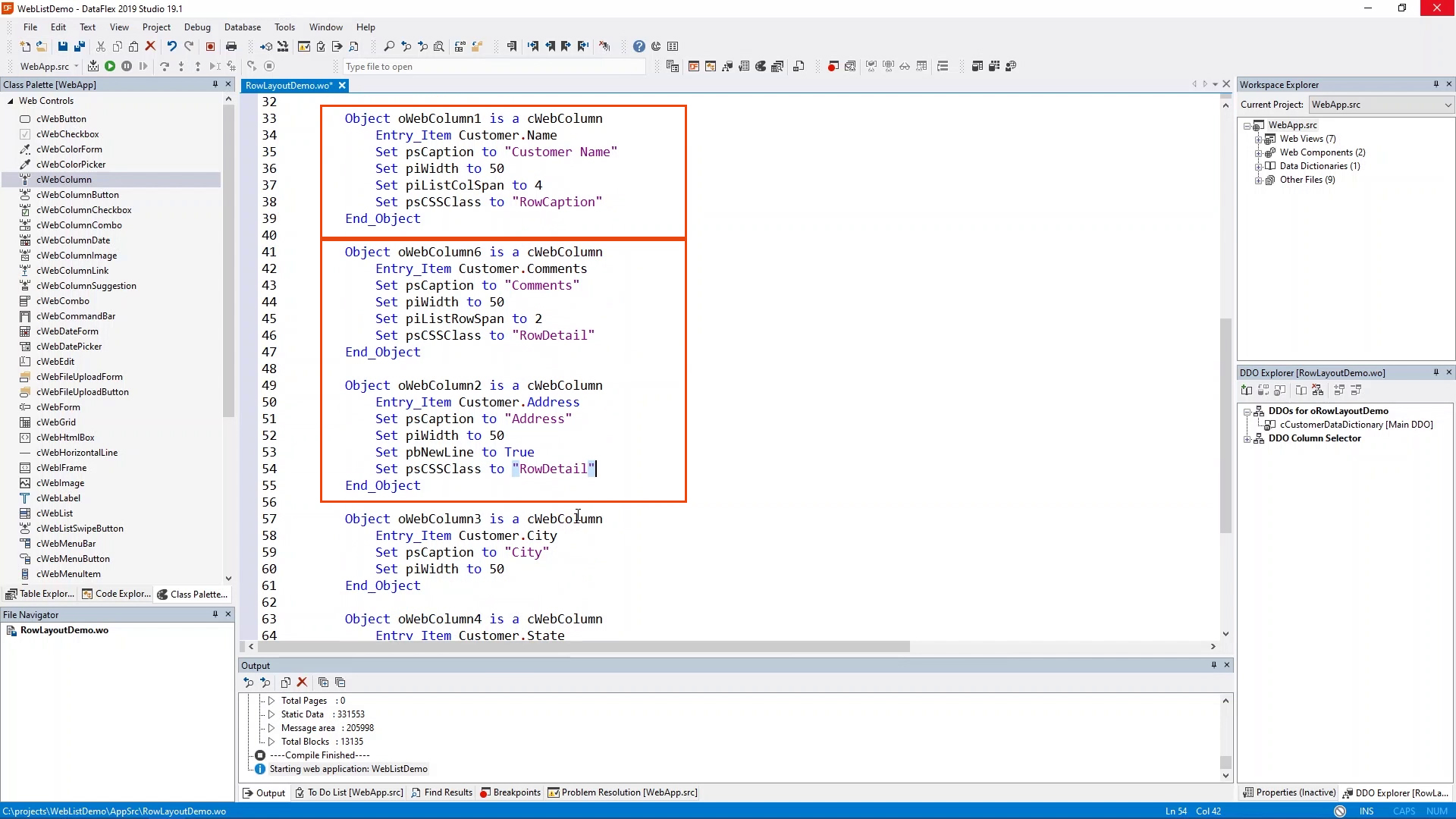Click the Find magnifier icon in toolbar
Image resolution: width=1456 pixels, height=819 pixels.
(389, 46)
